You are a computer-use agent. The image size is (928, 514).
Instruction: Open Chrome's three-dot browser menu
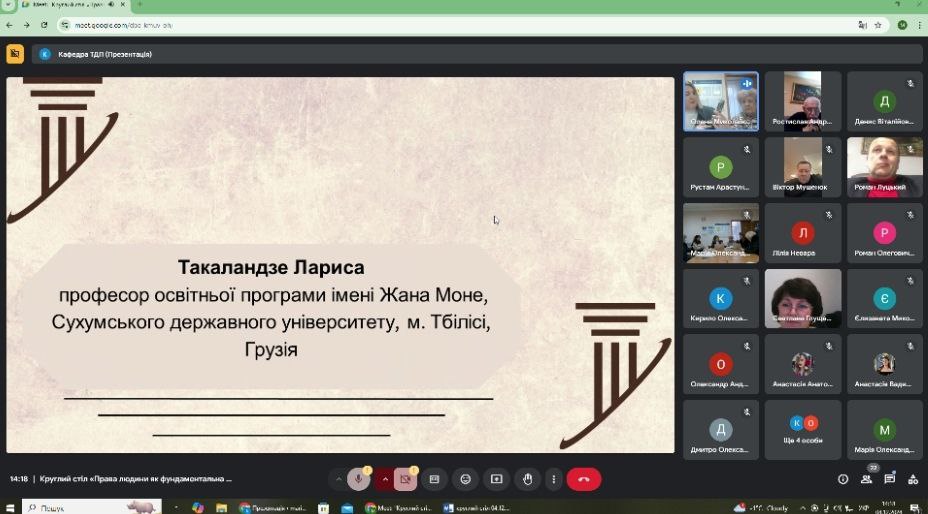[918, 24]
